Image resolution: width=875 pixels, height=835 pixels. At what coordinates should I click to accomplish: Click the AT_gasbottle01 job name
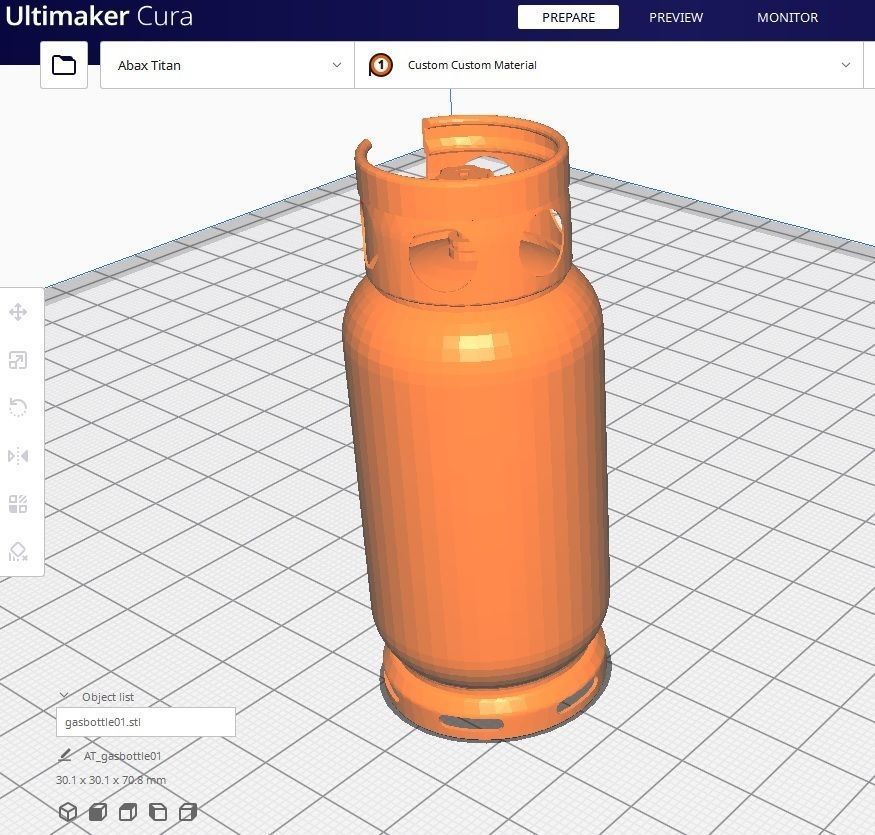[122, 756]
